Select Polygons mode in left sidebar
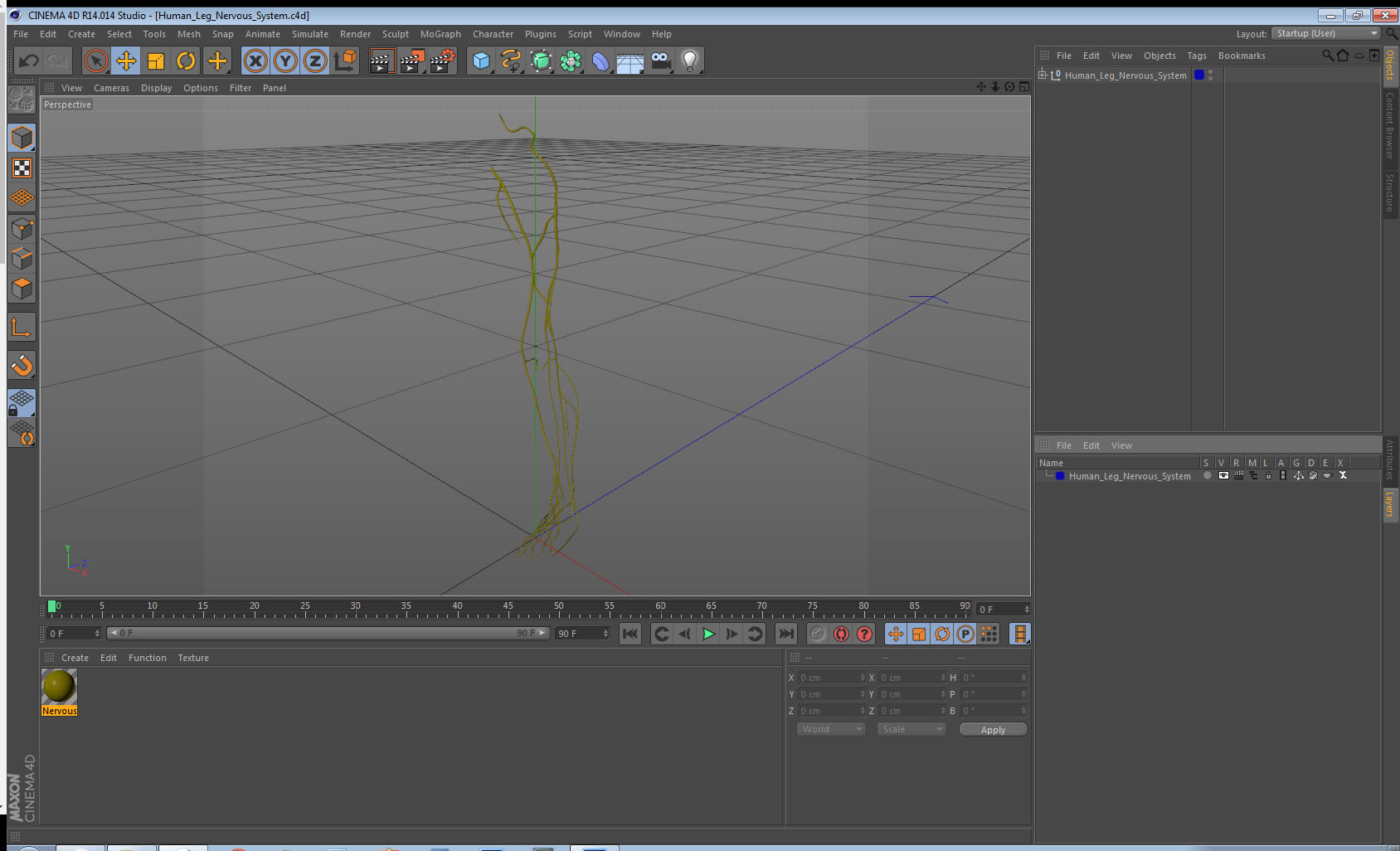The width and height of the screenshot is (1400, 851). [22, 288]
